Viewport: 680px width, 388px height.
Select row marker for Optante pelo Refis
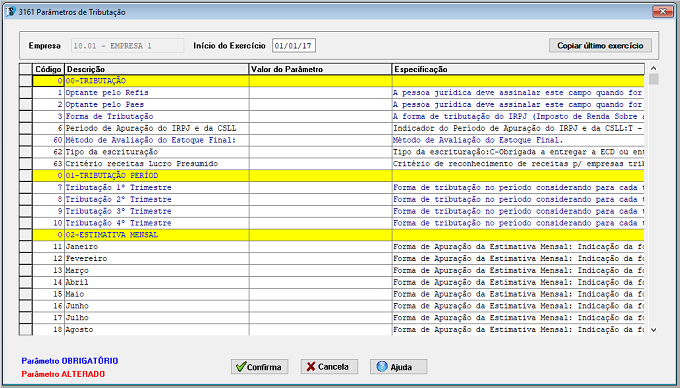coord(26,93)
